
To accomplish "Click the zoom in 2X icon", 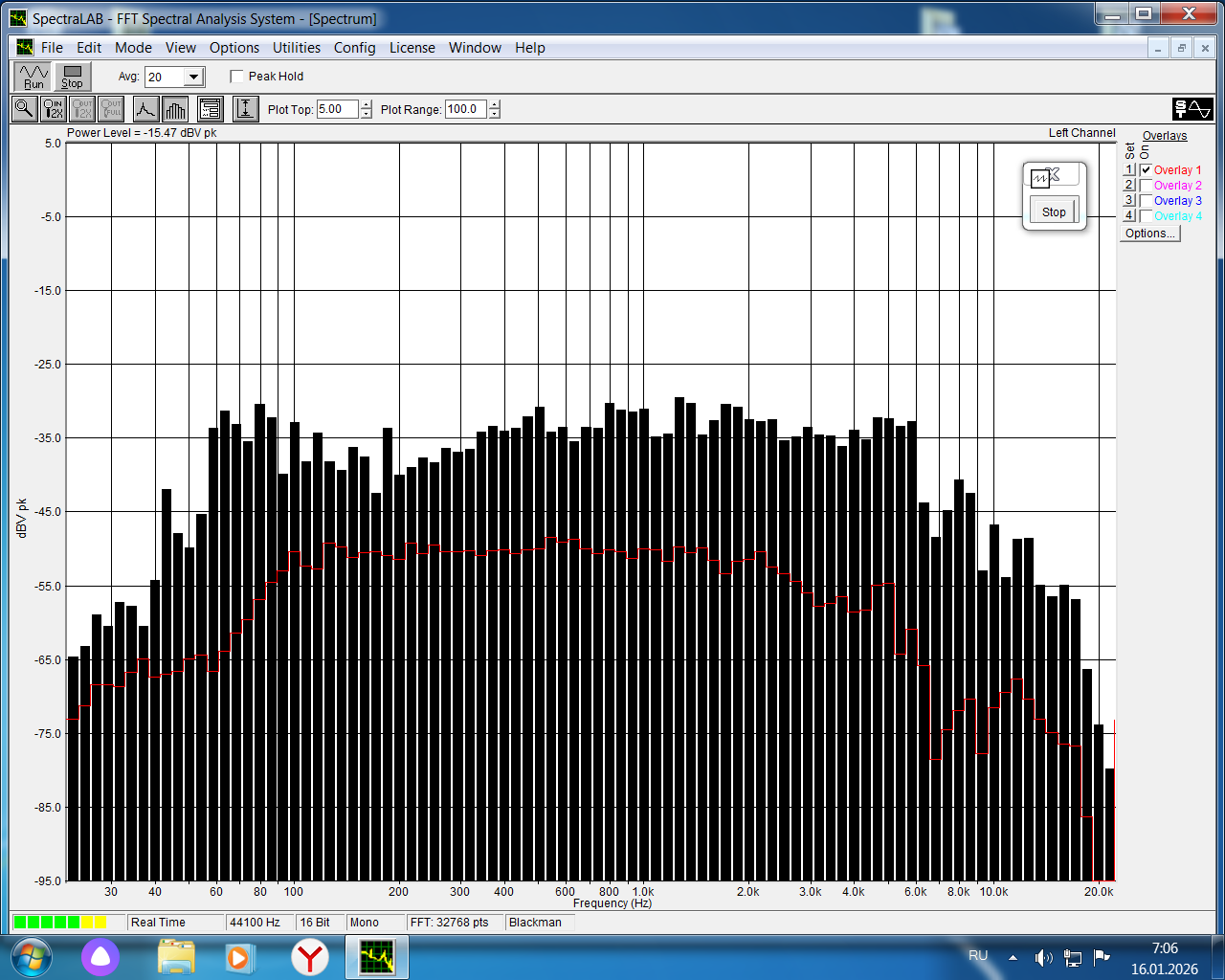I will point(54,109).
